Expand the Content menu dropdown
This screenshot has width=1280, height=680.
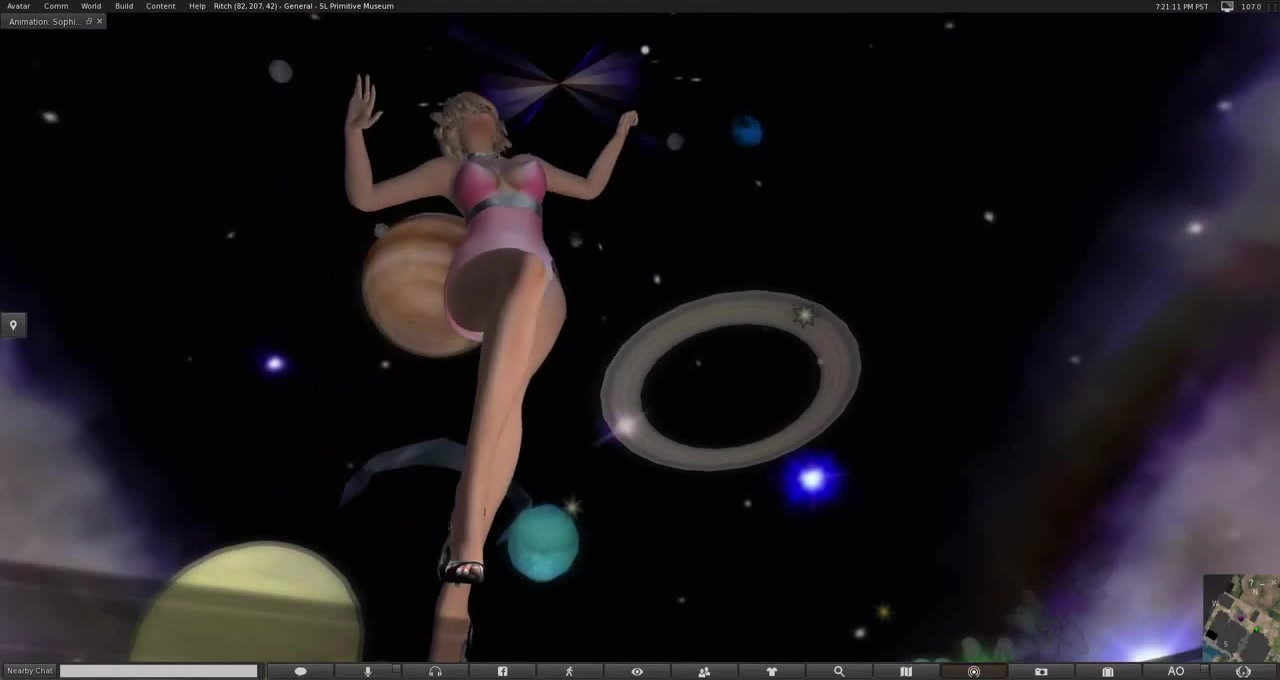click(160, 6)
